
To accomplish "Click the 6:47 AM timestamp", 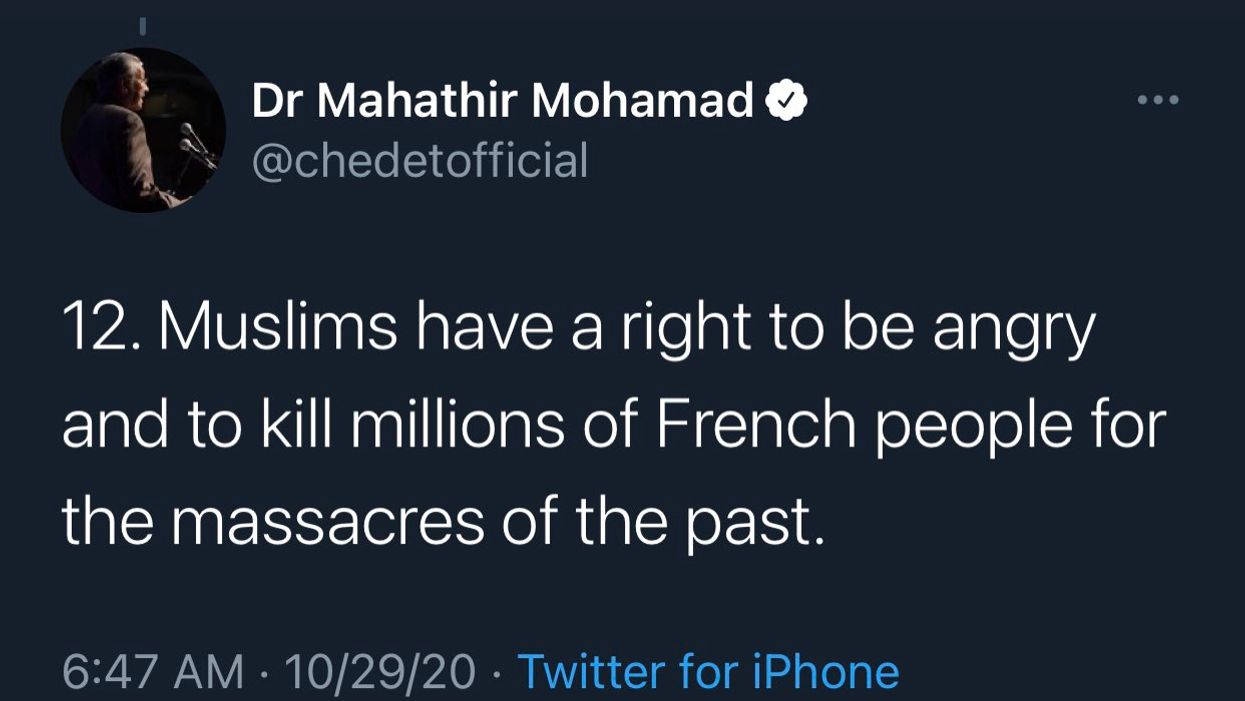I will [152, 671].
